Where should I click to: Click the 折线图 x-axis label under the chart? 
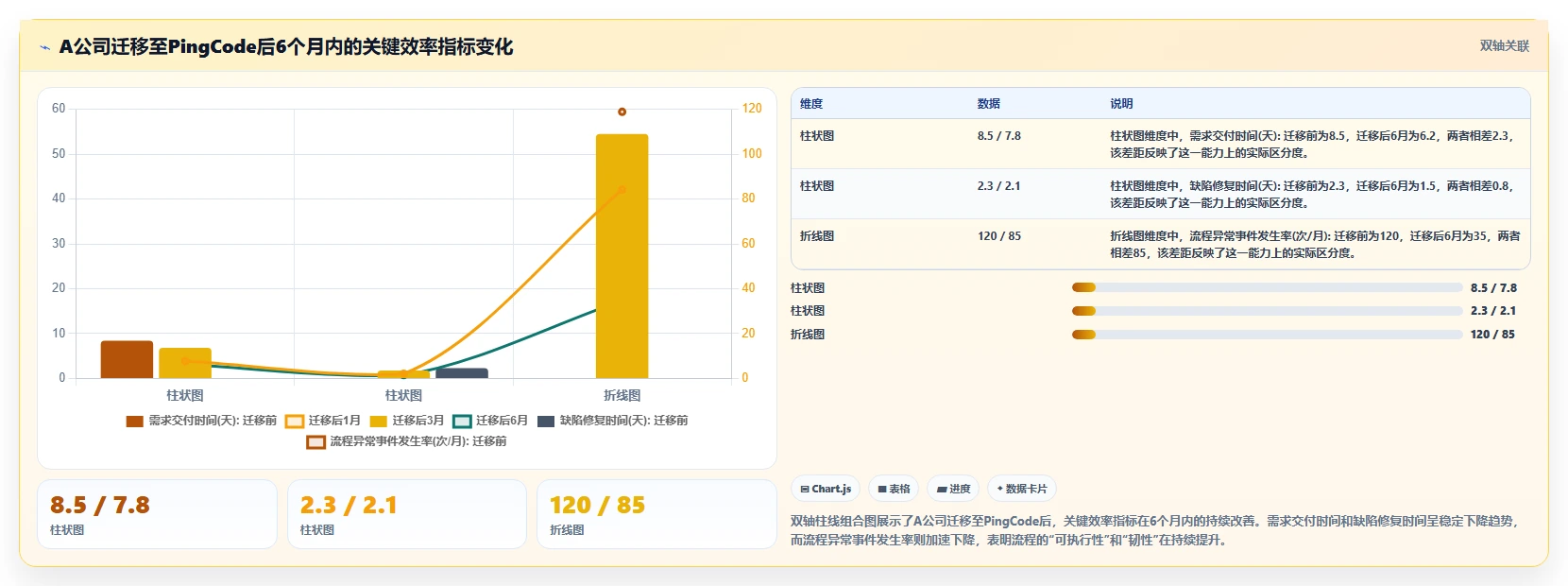click(622, 396)
